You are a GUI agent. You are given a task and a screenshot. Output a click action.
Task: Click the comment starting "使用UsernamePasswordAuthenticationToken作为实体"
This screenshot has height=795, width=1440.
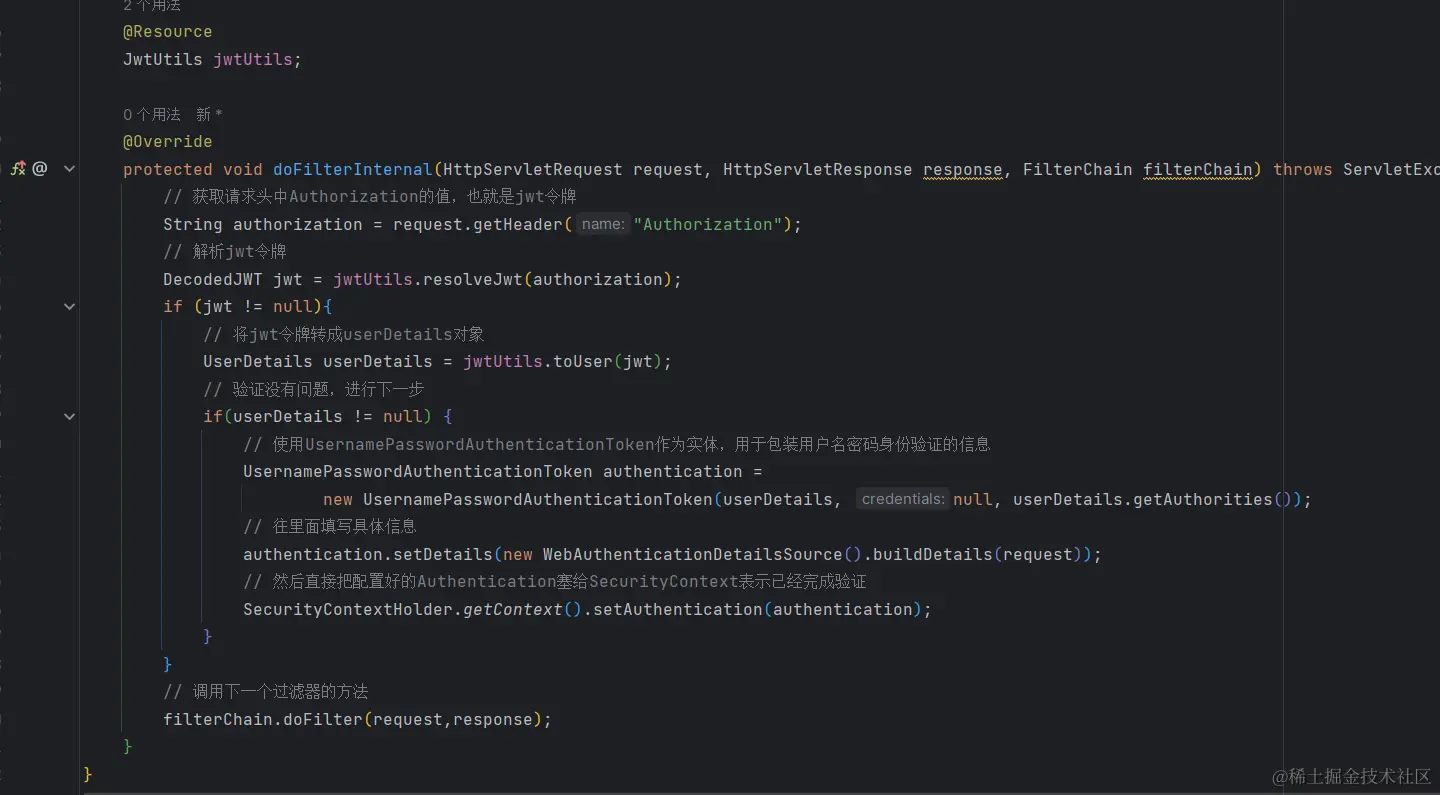click(617, 444)
